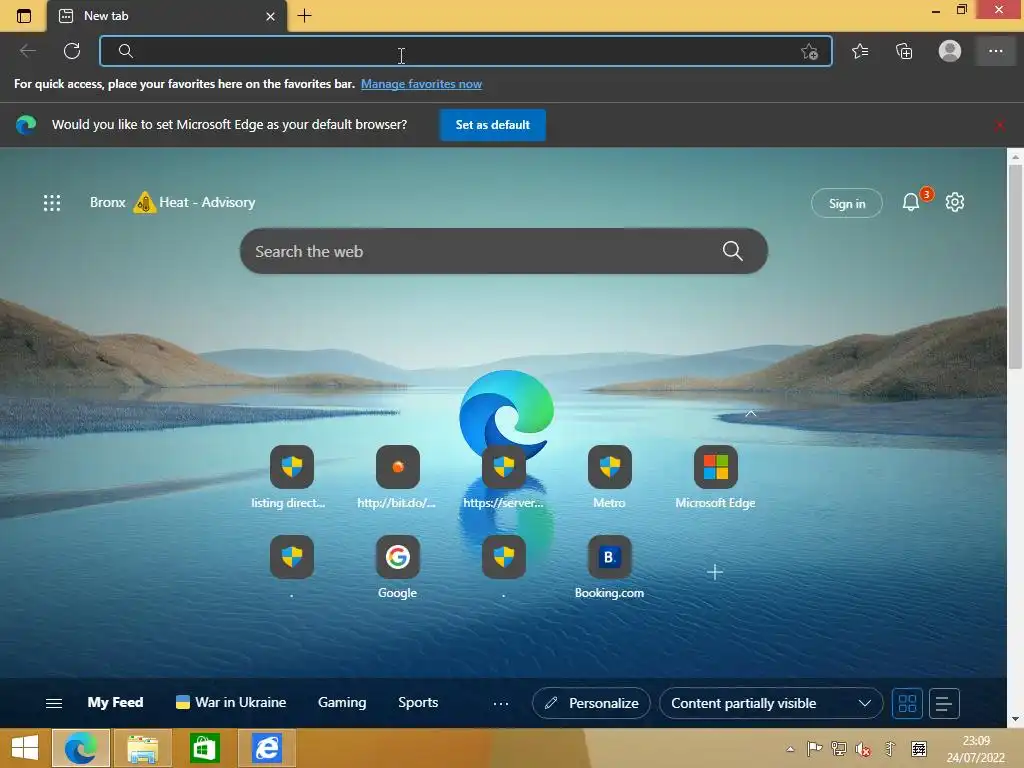The height and width of the screenshot is (768, 1024).
Task: Select the War in Ukraine tab
Action: coord(231,703)
